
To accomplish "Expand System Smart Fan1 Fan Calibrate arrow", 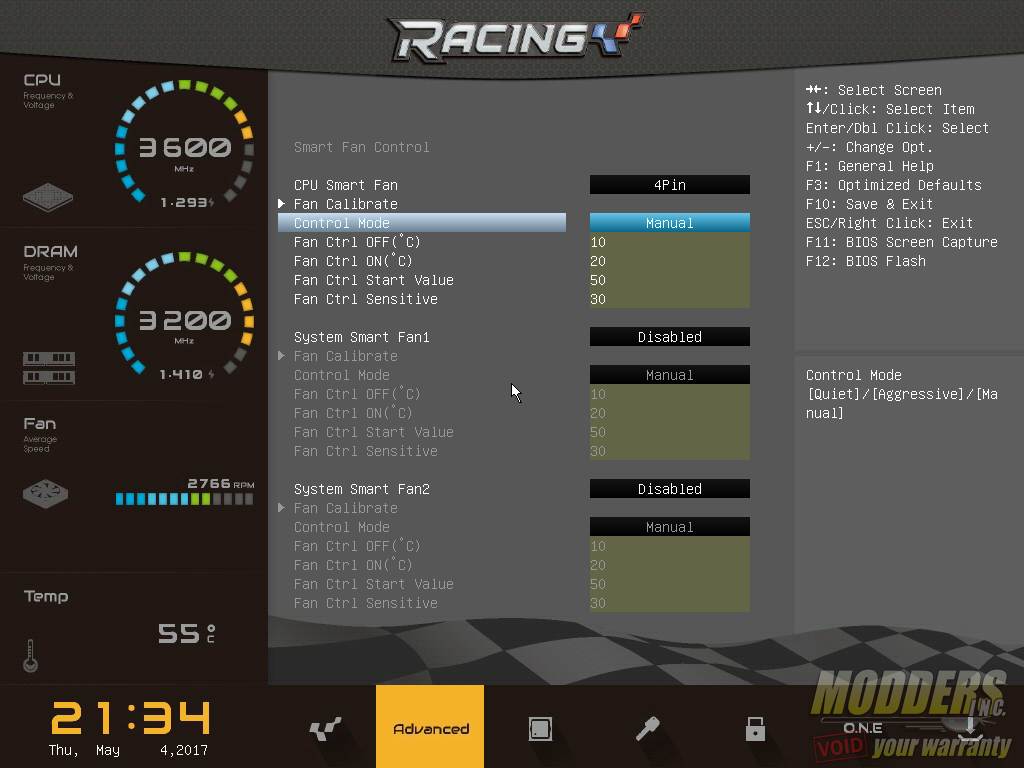I will pyautogui.click(x=281, y=356).
